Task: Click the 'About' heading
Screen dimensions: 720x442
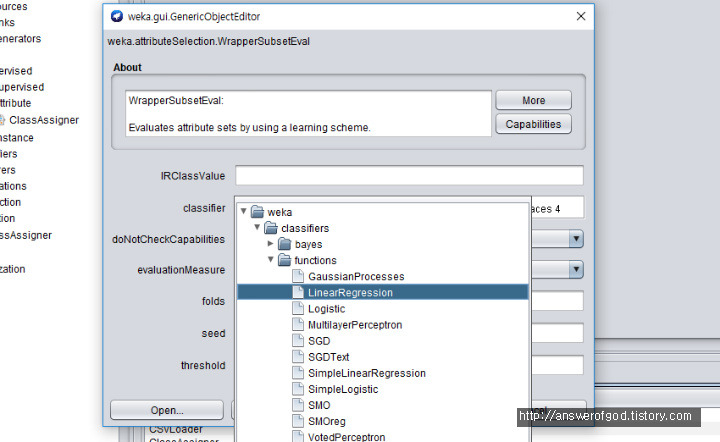Action: coord(127,67)
